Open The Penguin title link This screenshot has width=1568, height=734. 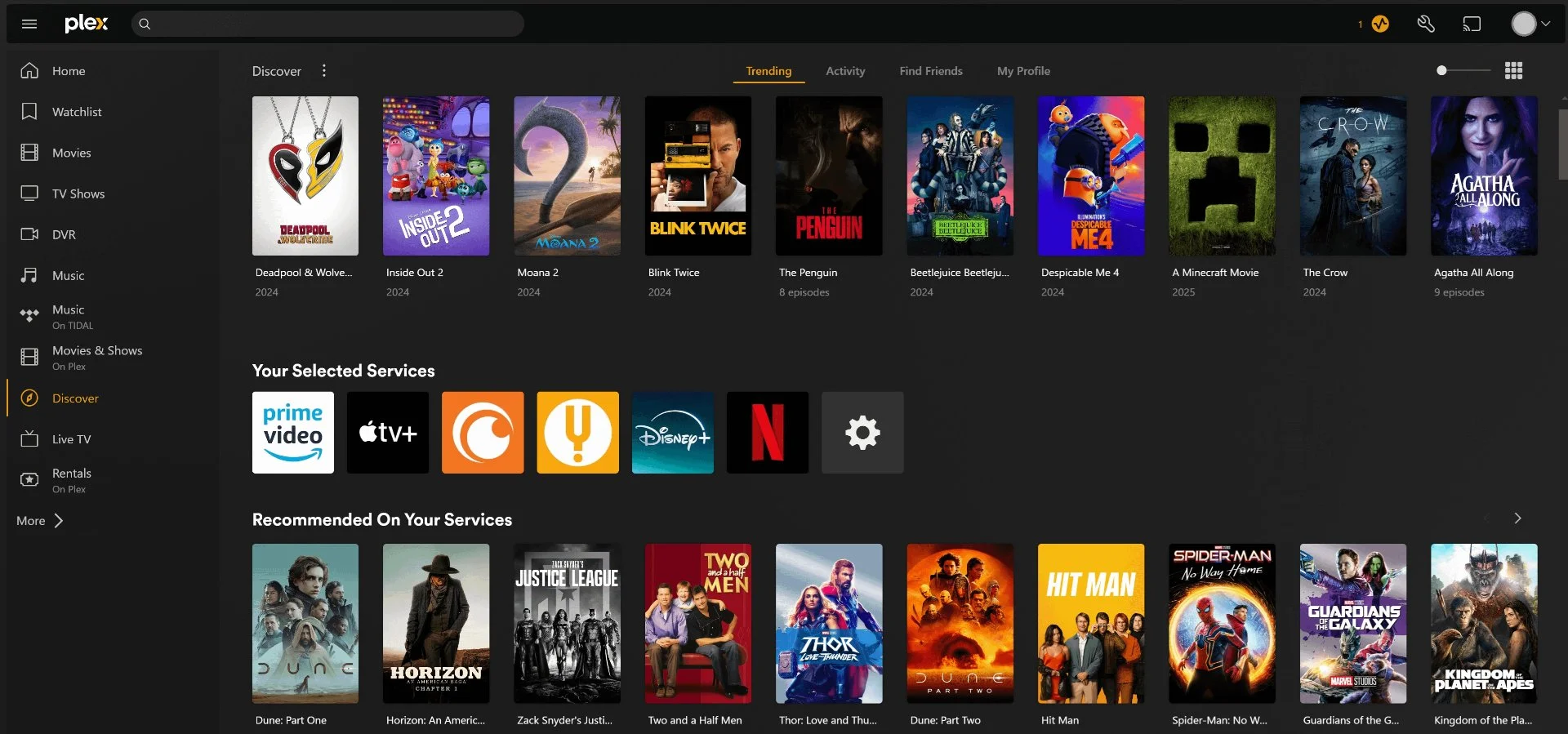[x=808, y=273]
